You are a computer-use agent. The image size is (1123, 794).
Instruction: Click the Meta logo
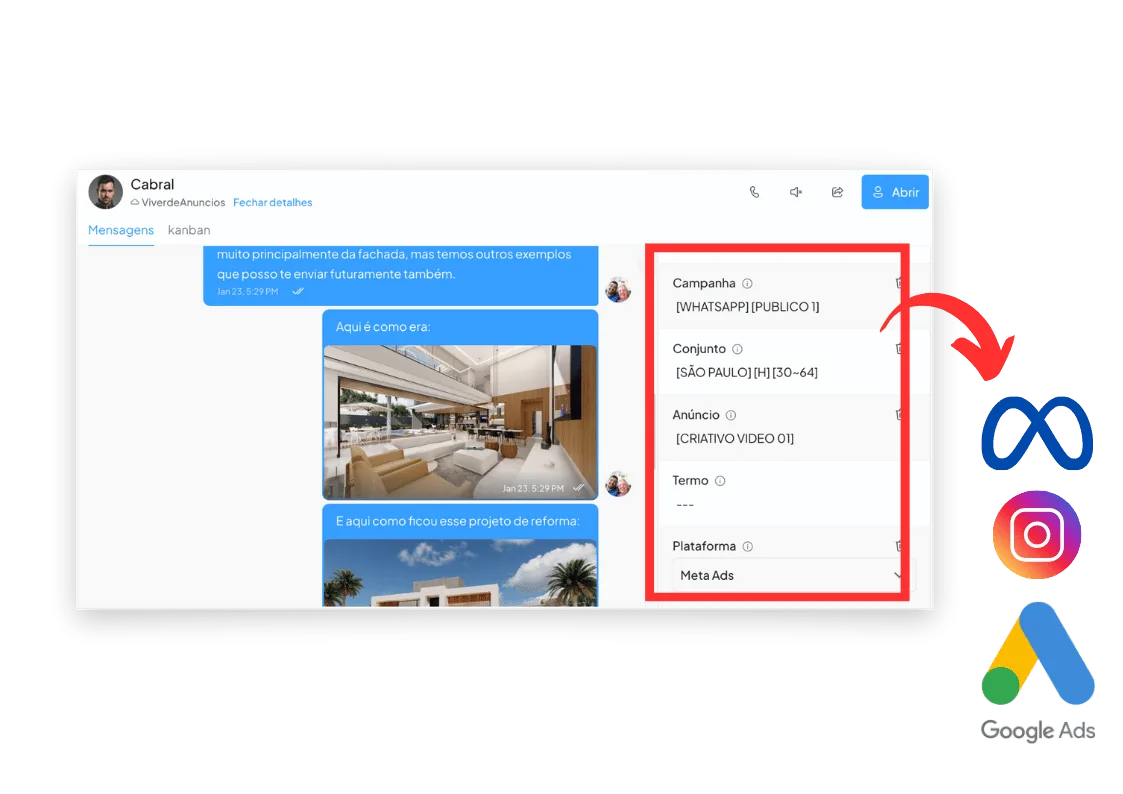pos(1037,433)
